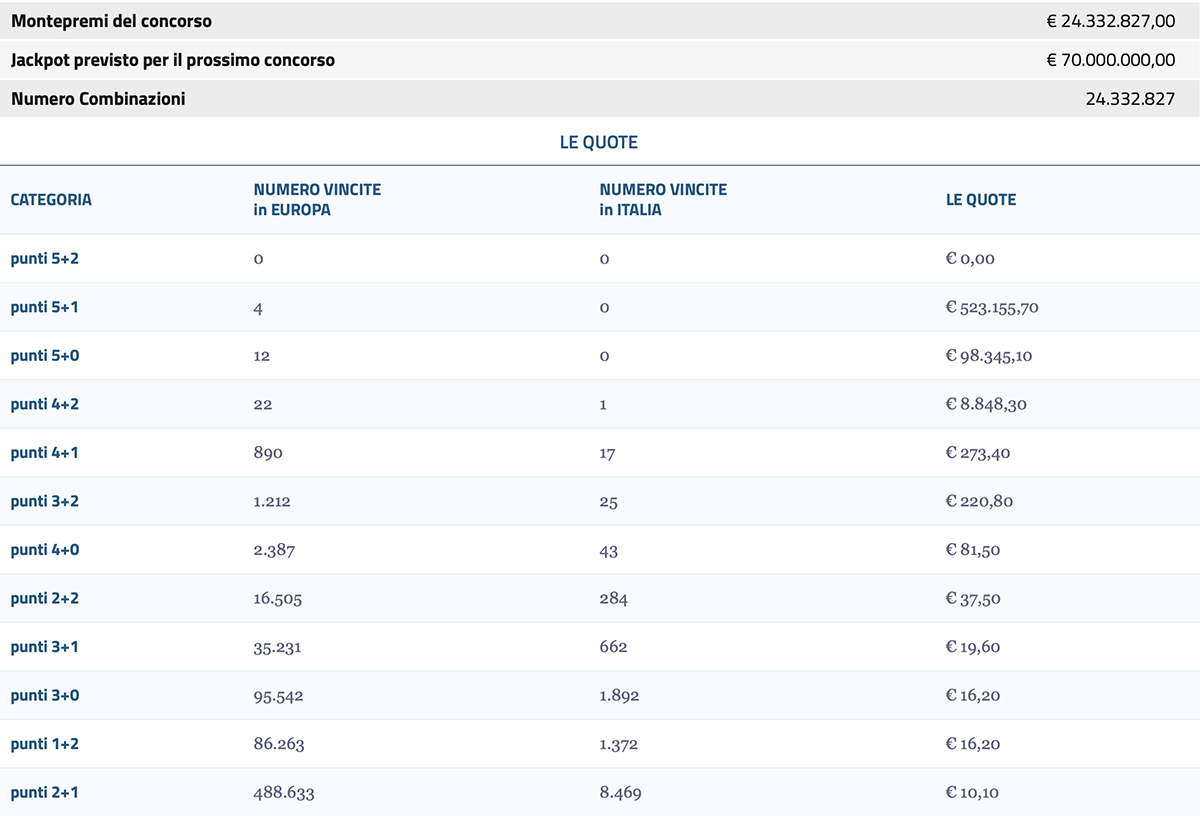Click the 'punti 1+2' category label
The height and width of the screenshot is (816, 1200).
coord(44,744)
